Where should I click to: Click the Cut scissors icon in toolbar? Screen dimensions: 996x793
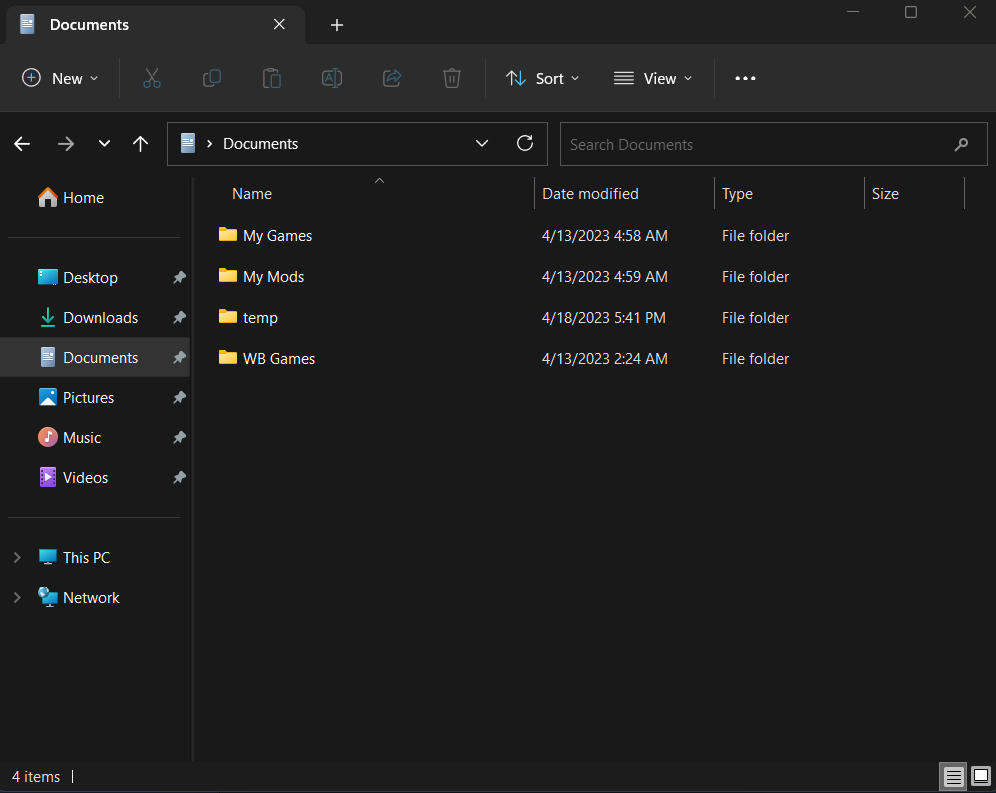point(152,78)
